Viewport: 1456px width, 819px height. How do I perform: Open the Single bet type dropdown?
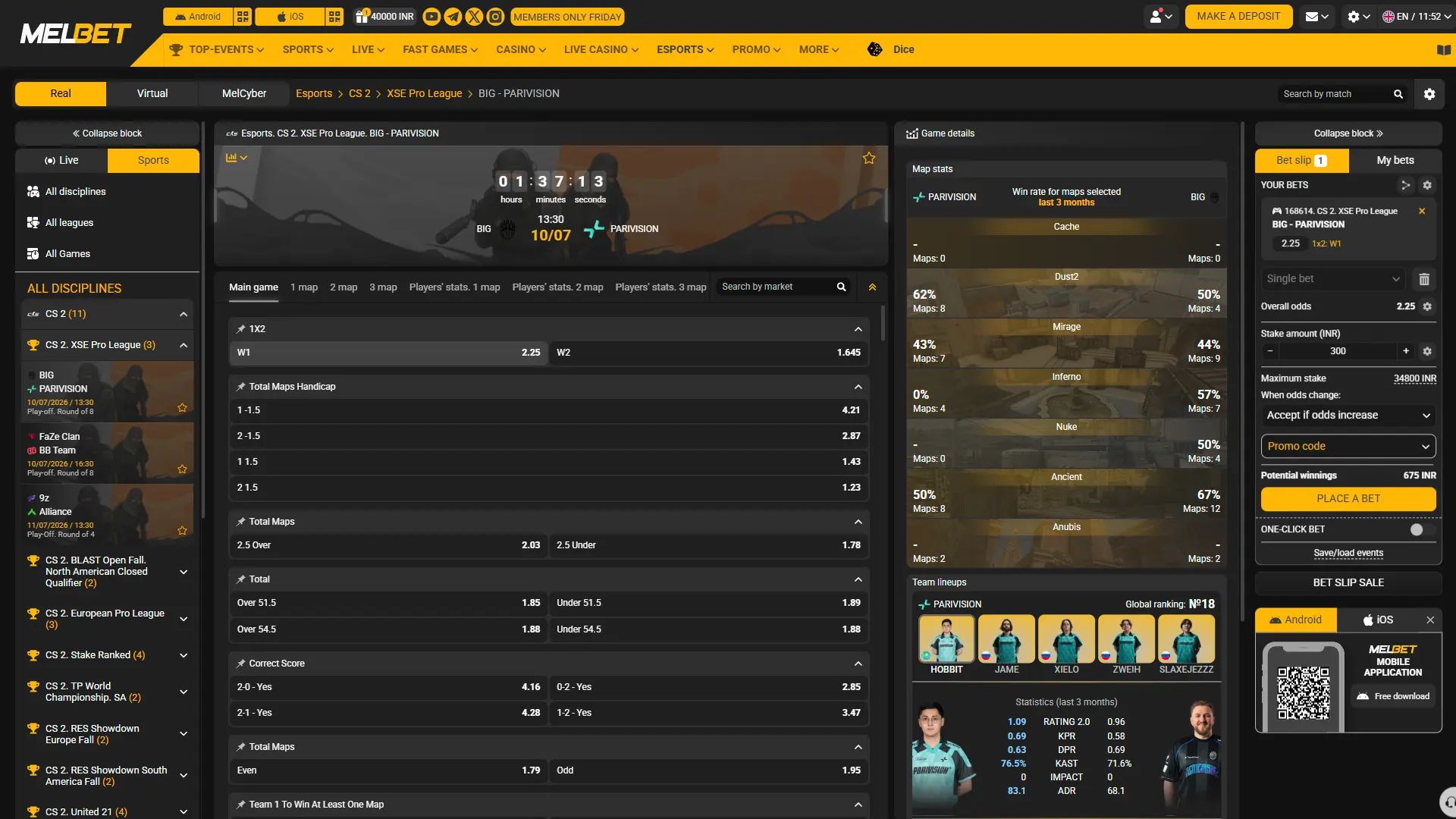point(1332,279)
